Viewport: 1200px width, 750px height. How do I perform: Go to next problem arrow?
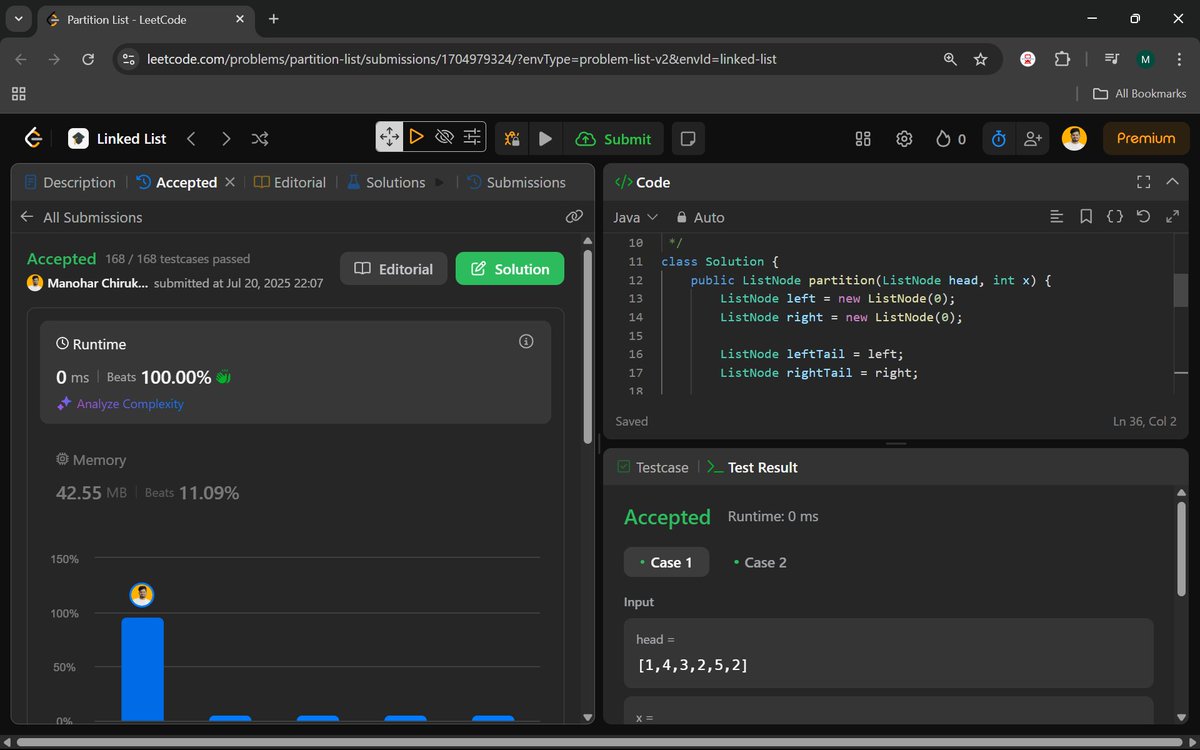[x=226, y=139]
